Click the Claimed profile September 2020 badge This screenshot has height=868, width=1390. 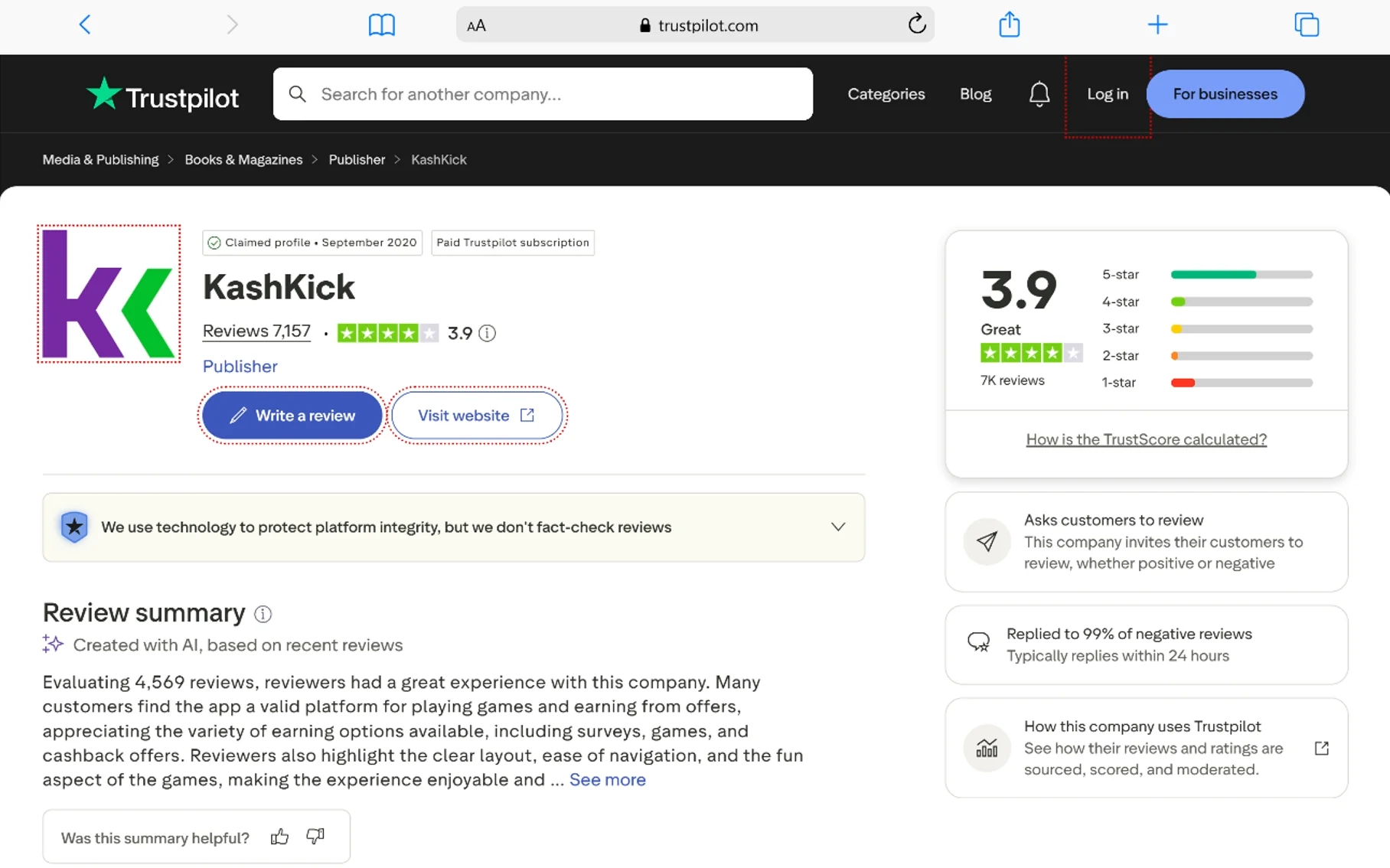[312, 243]
